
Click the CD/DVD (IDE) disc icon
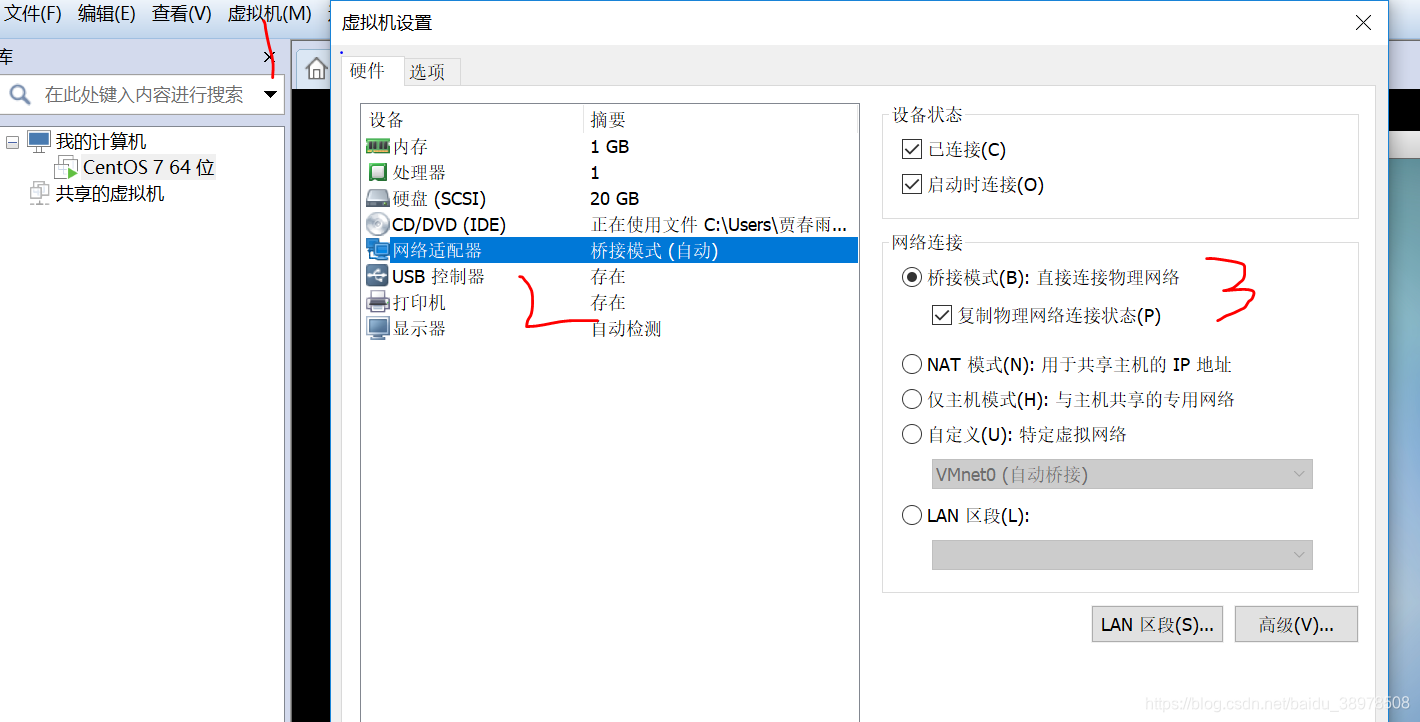tap(378, 225)
